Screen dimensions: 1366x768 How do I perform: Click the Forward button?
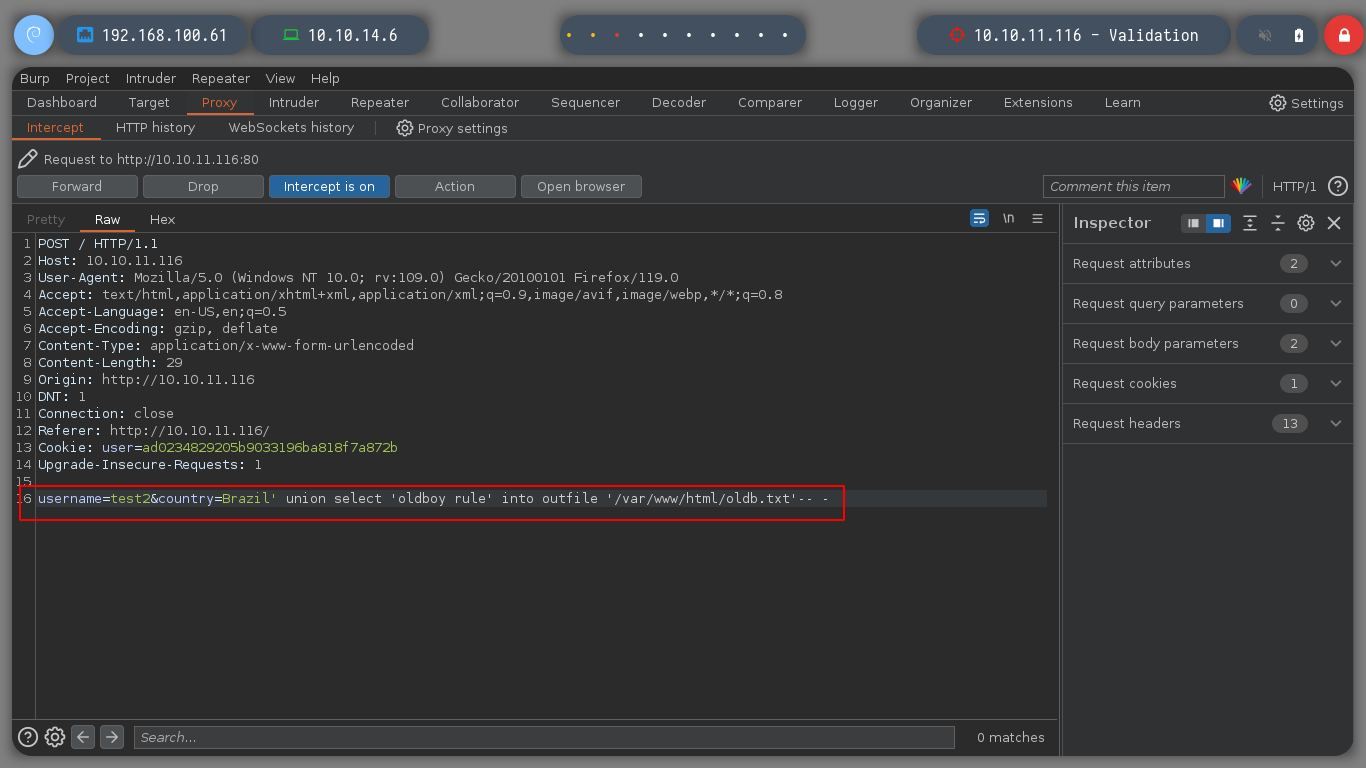(x=77, y=186)
